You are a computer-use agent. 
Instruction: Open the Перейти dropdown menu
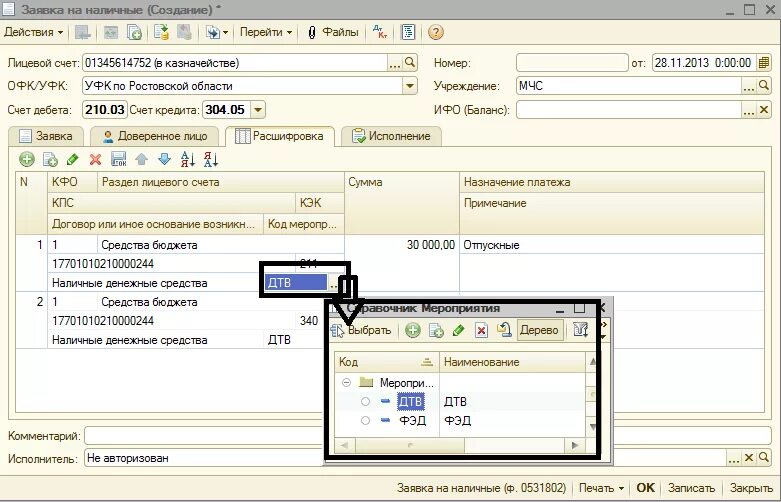(265, 32)
